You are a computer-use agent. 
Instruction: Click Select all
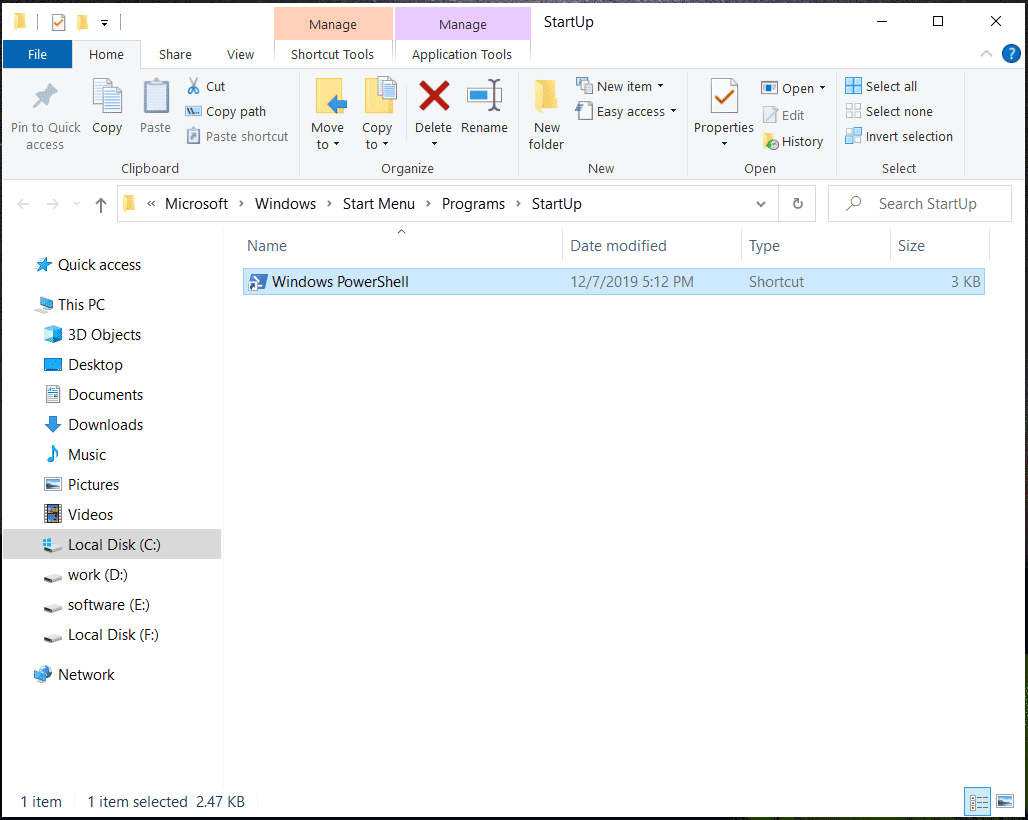click(881, 86)
